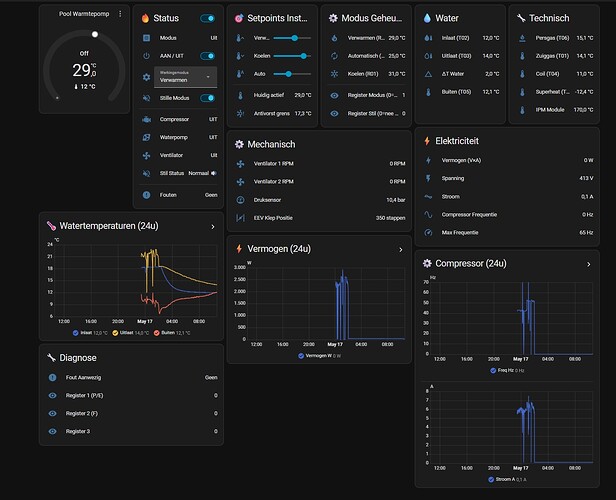Open the Stroom 0,1 A row
The height and width of the screenshot is (500, 616).
508,196
